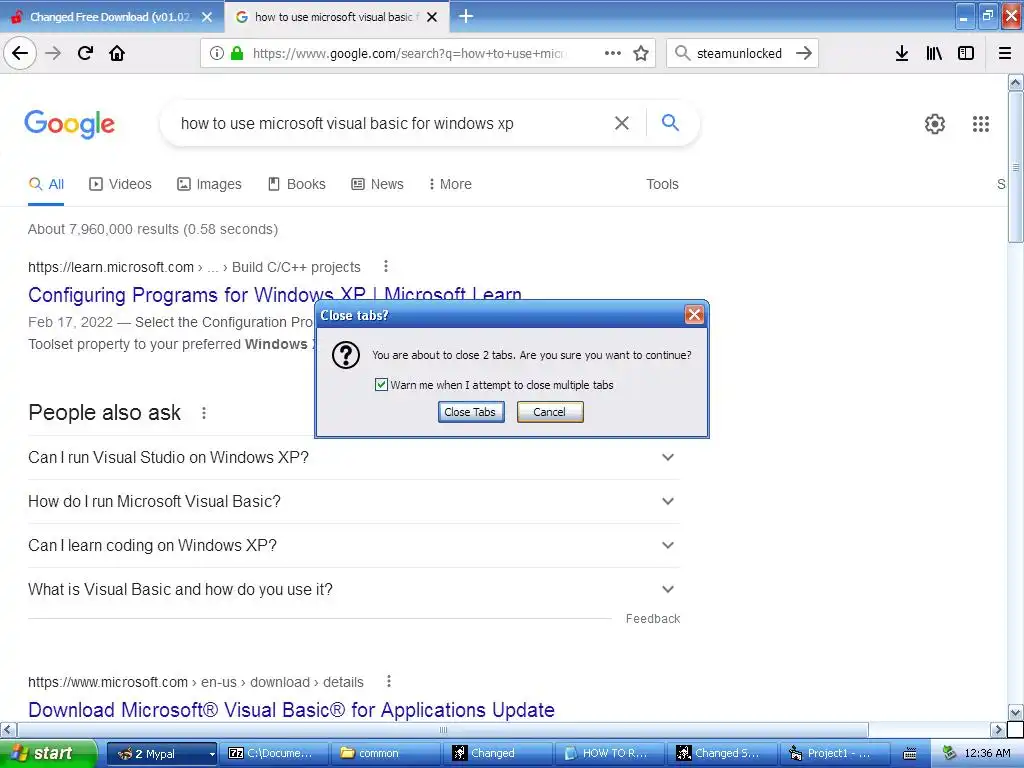Image resolution: width=1024 pixels, height=768 pixels.
Task: Reload the current page
Action: pos(85,53)
